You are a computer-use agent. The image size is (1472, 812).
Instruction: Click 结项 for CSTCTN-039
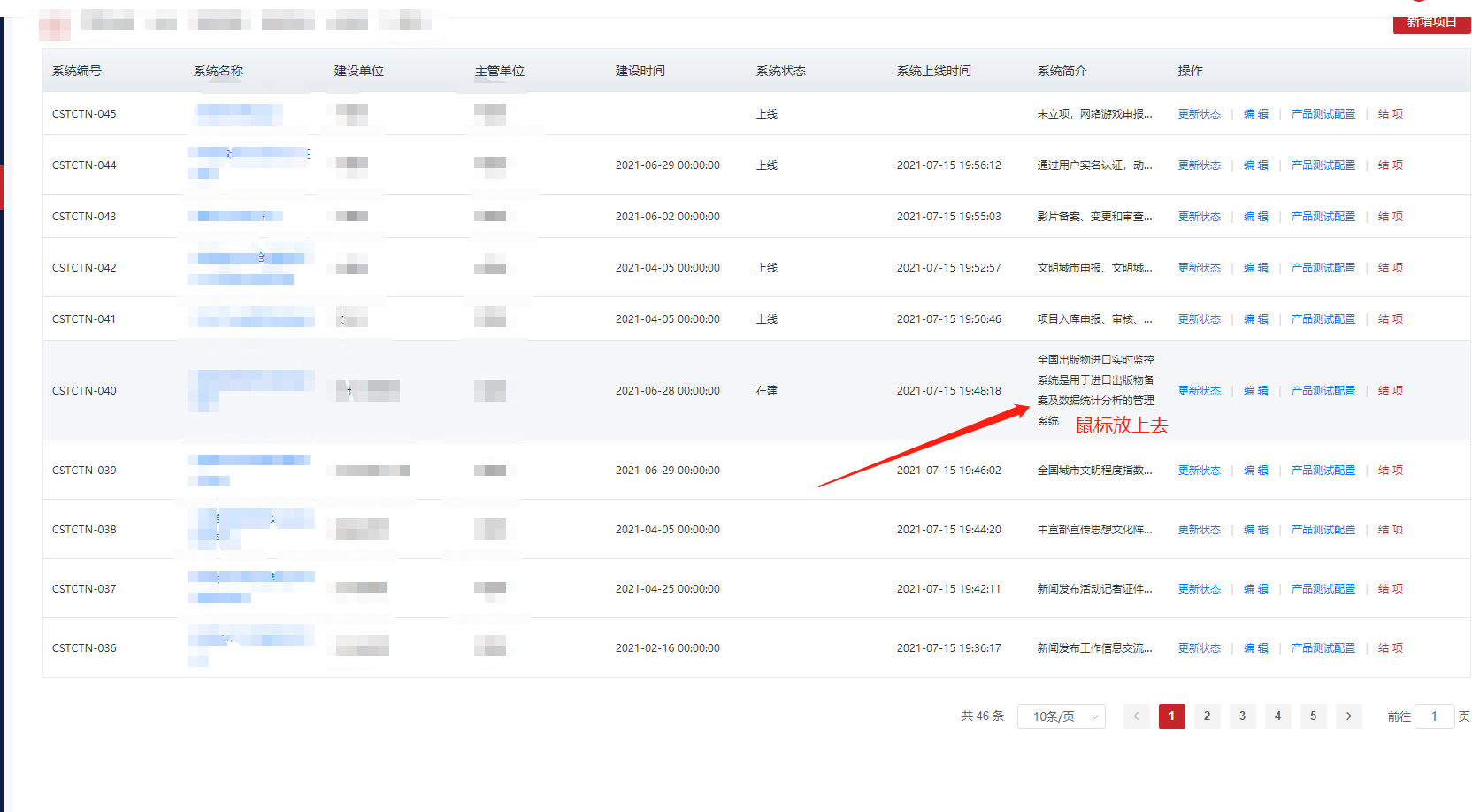[1390, 471]
